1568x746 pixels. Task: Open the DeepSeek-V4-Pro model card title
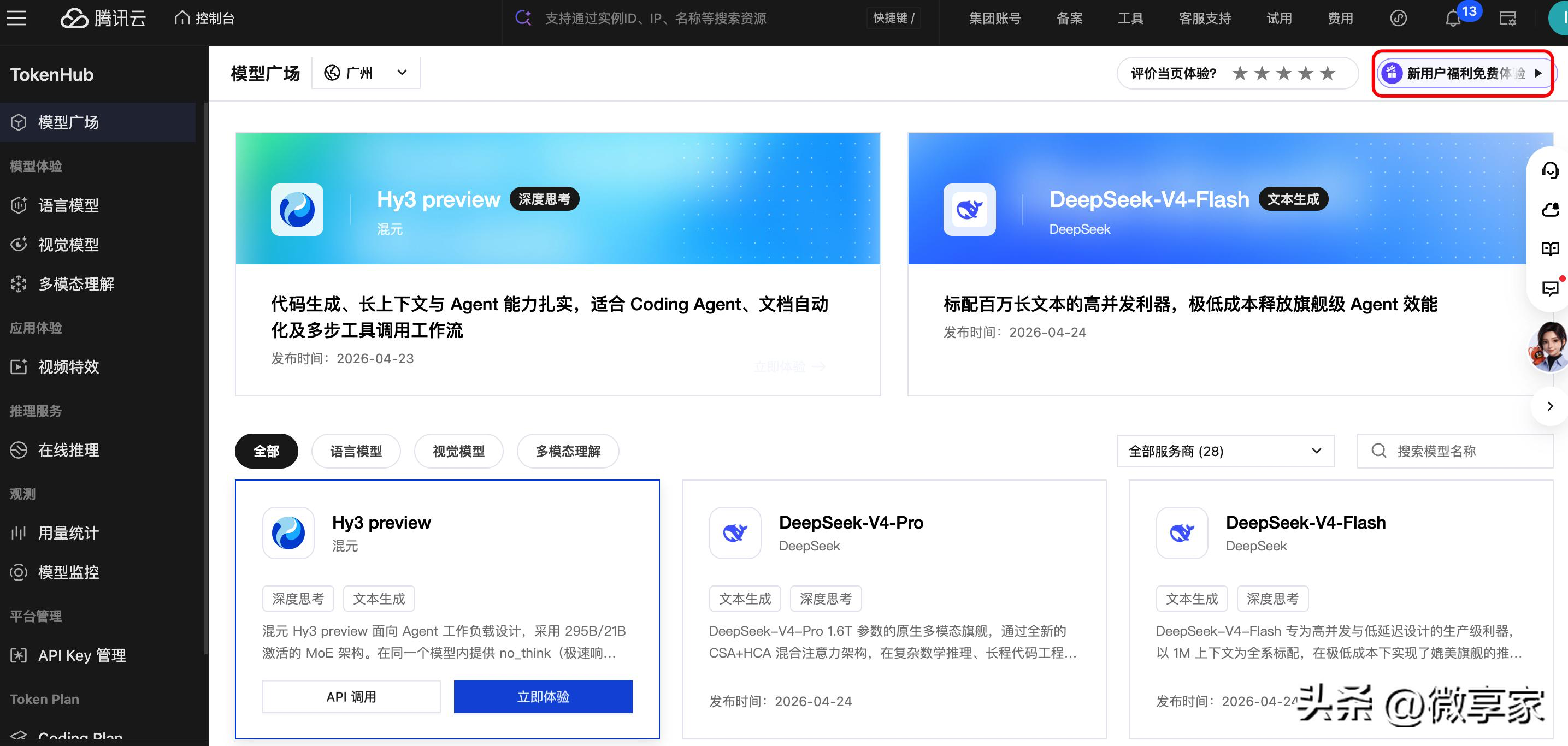(x=851, y=523)
